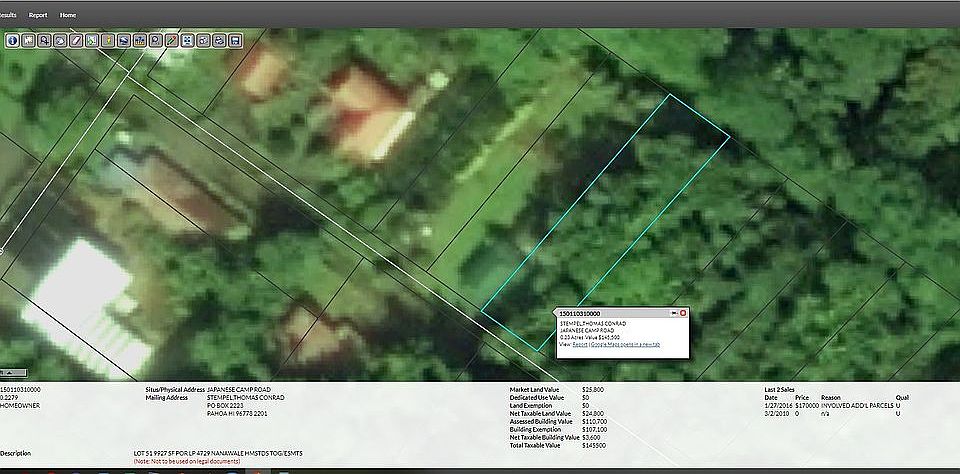Click the zoom to full extent icon
Screen dimensions: 960x474
(187, 41)
